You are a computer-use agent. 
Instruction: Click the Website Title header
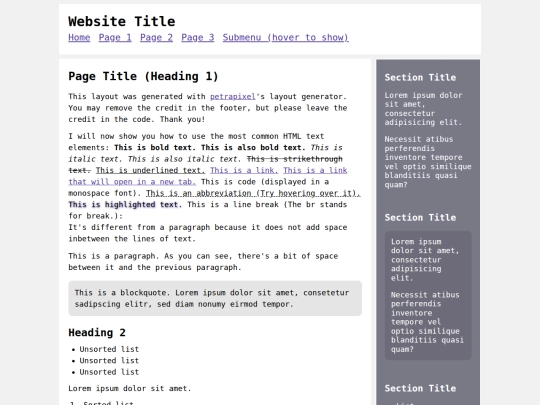click(x=122, y=21)
